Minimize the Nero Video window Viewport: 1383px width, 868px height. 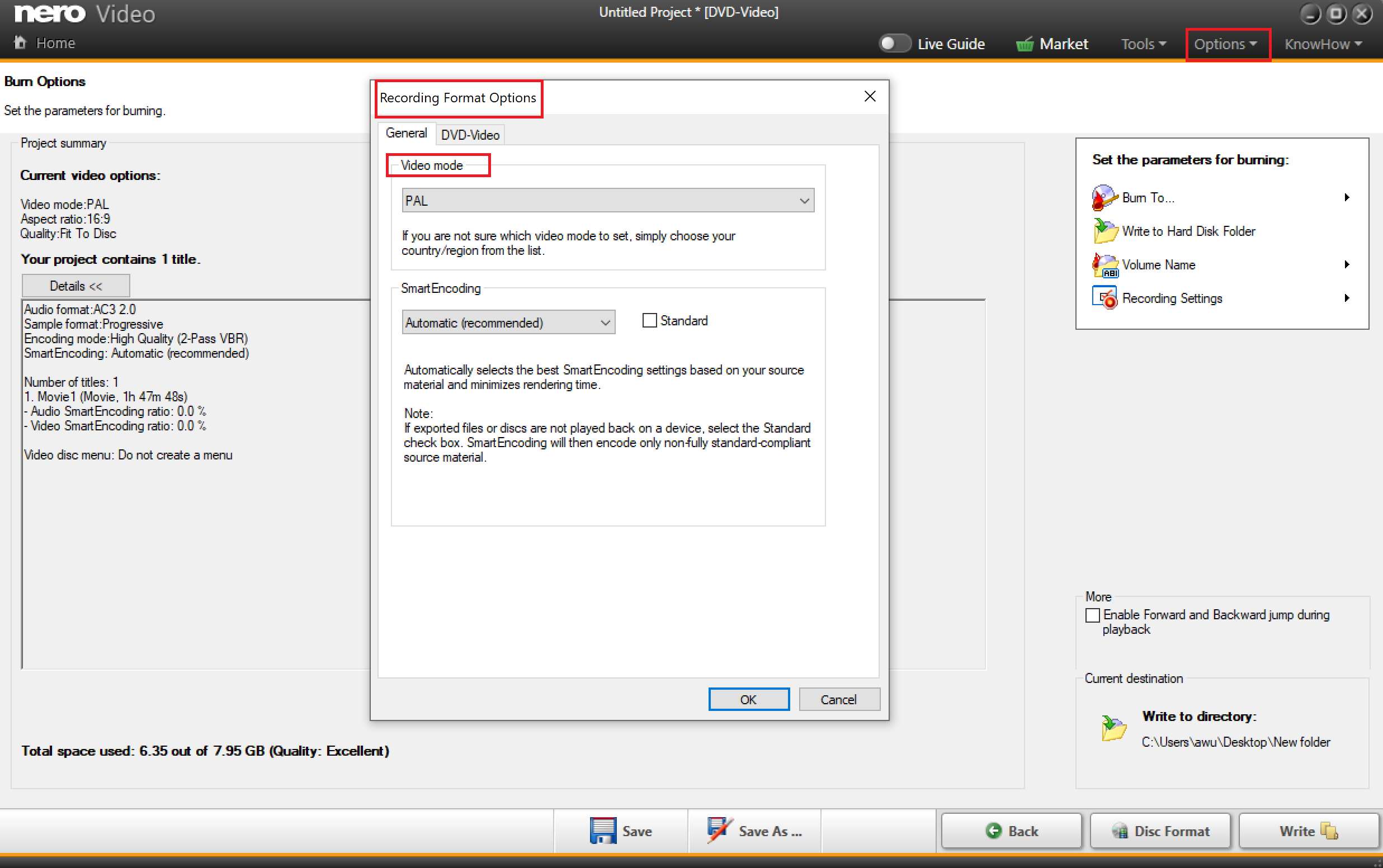point(1311,14)
